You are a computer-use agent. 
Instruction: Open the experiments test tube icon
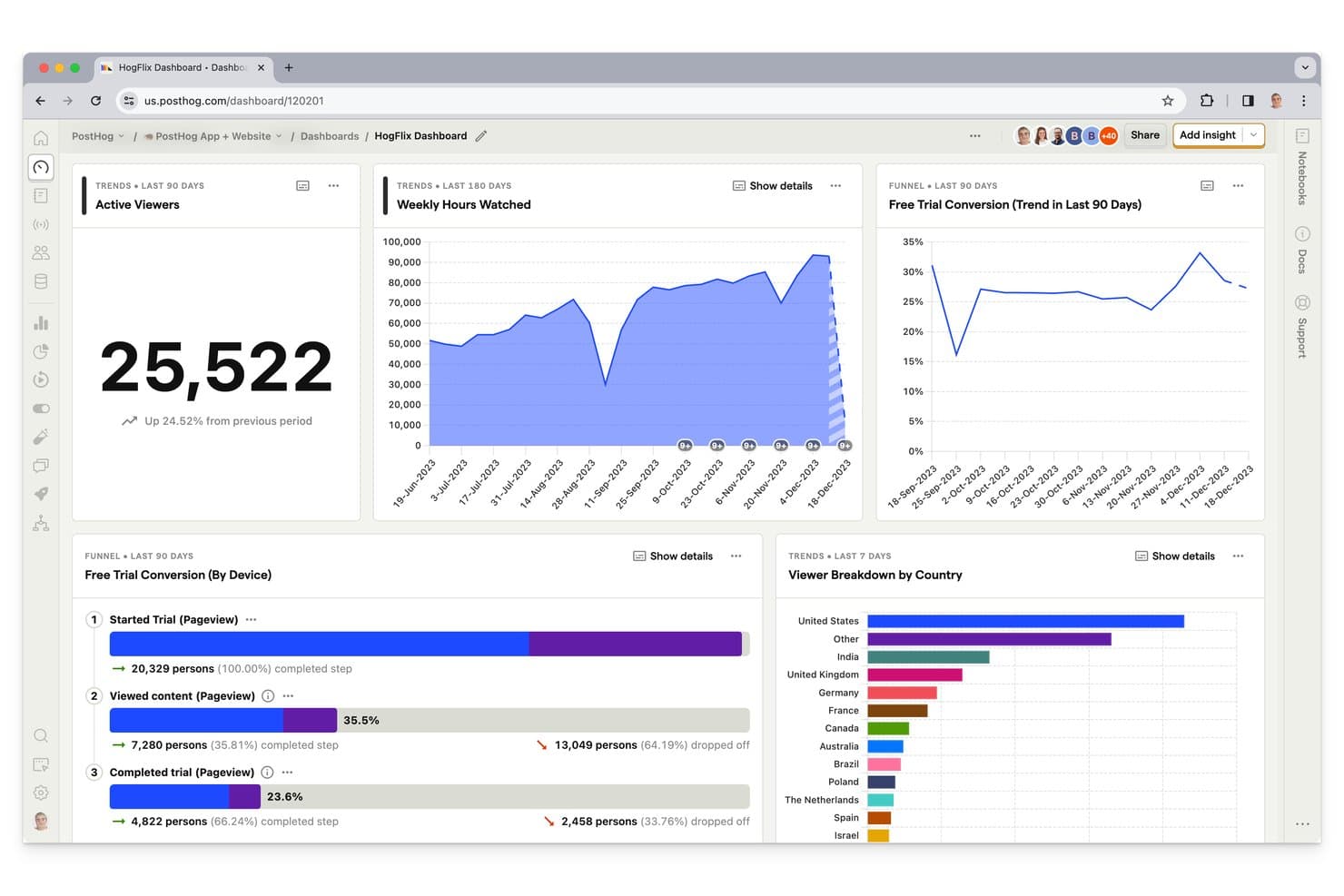41,437
